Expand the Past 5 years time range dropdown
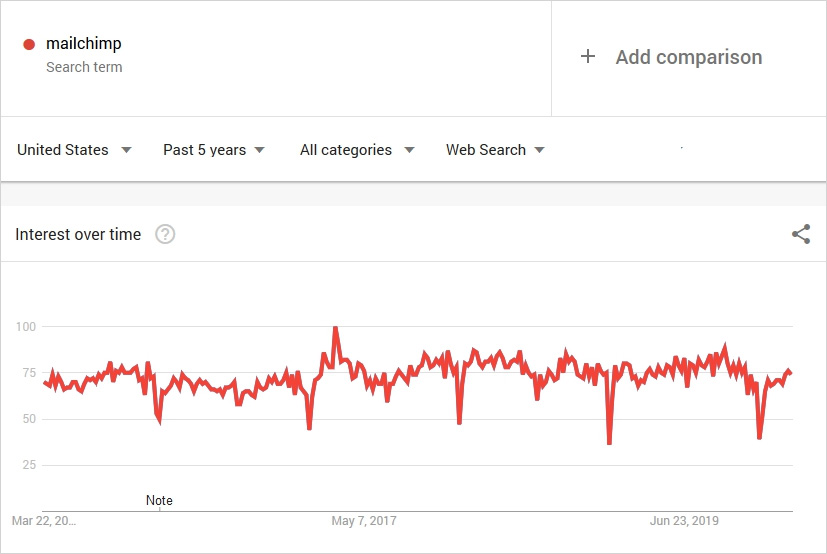 pos(214,150)
